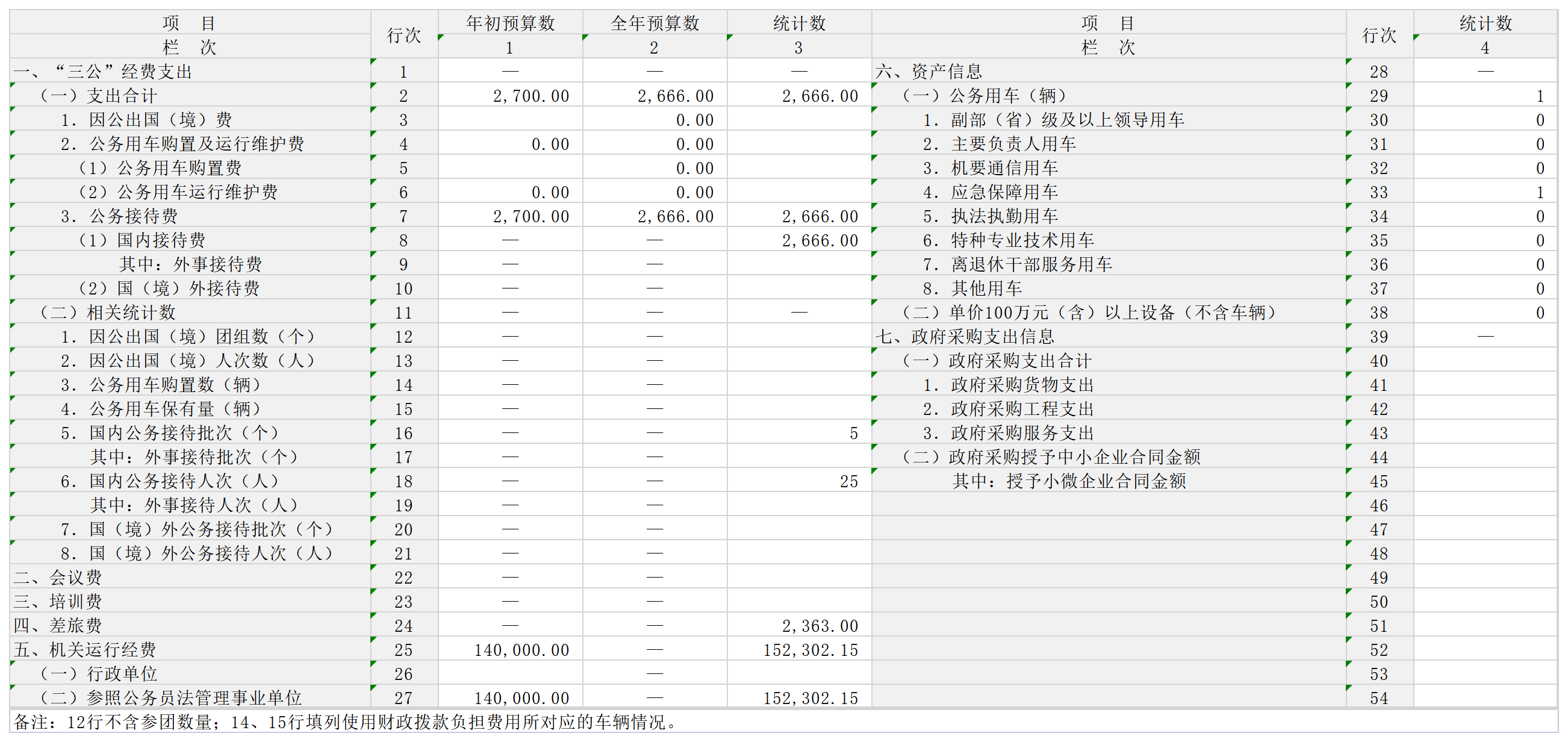
Task: Select the 国内公务接待人次 value 25
Action: coord(848,481)
